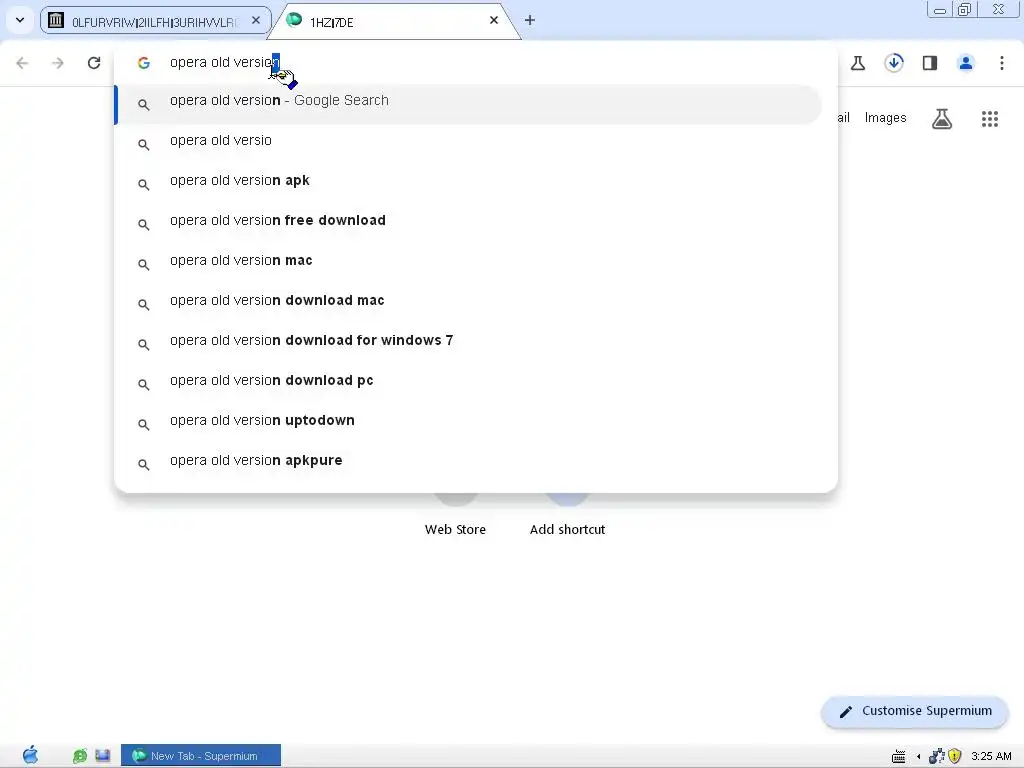
Task: Toggle the side panel icon
Action: (x=930, y=63)
